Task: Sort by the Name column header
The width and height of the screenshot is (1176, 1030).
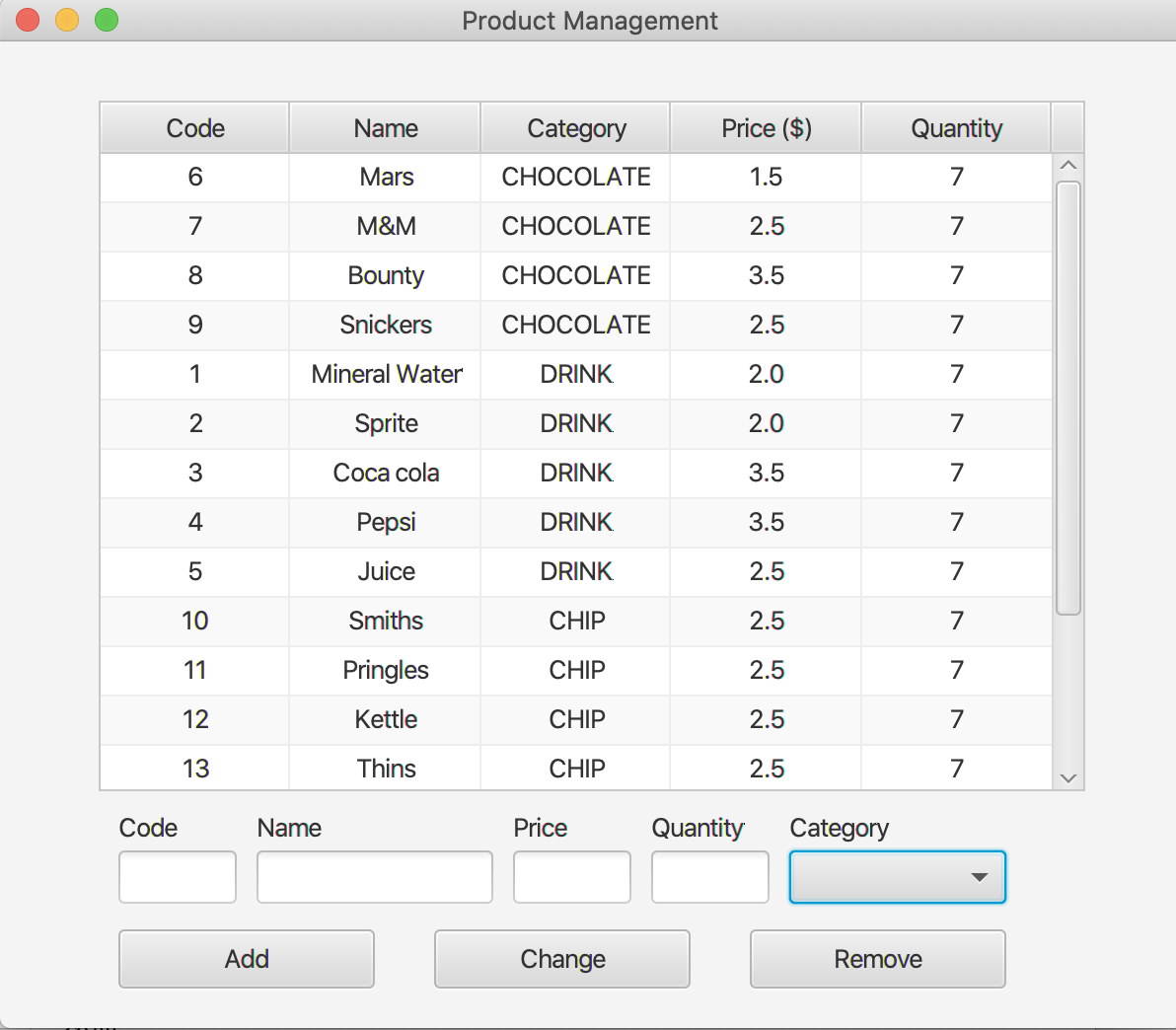Action: (386, 128)
